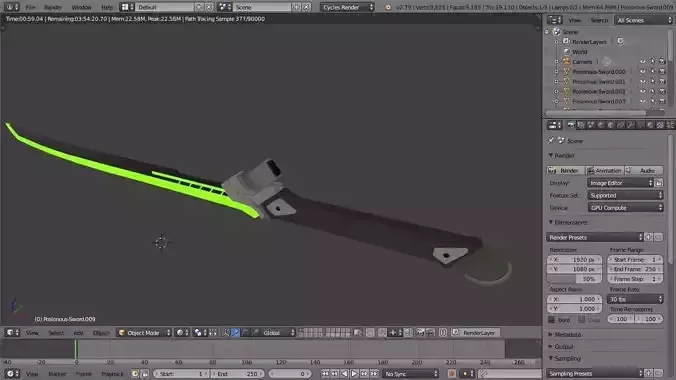Image resolution: width=676 pixels, height=380 pixels.
Task: Click the Play animation button
Action: click(x=354, y=374)
